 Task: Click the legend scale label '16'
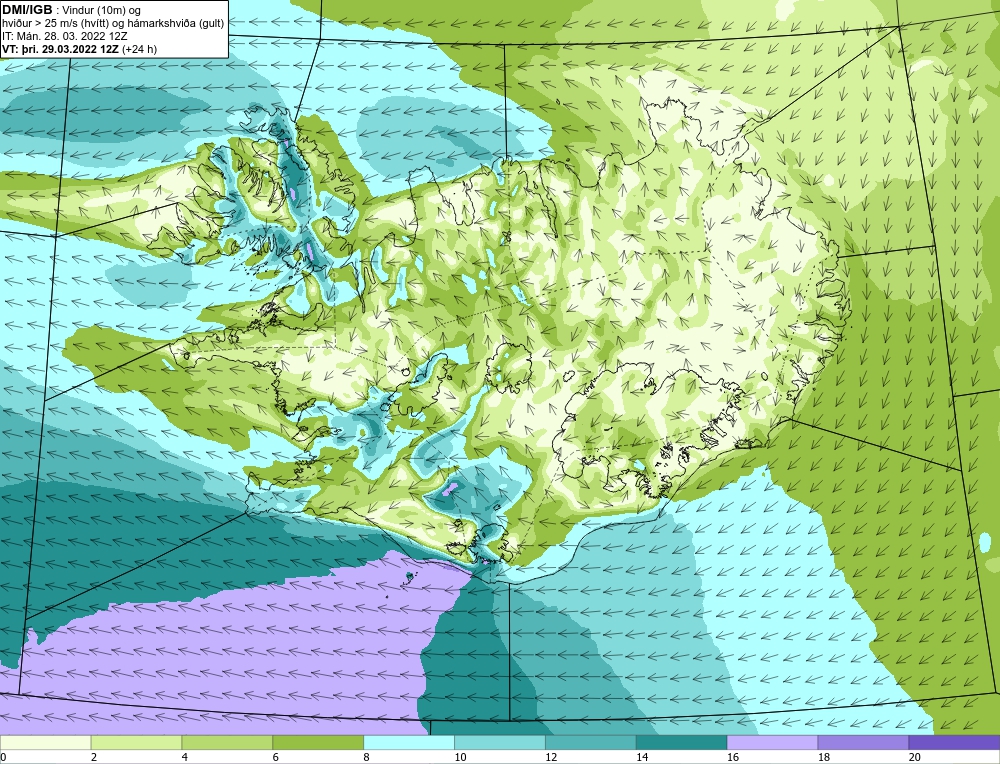(732, 757)
